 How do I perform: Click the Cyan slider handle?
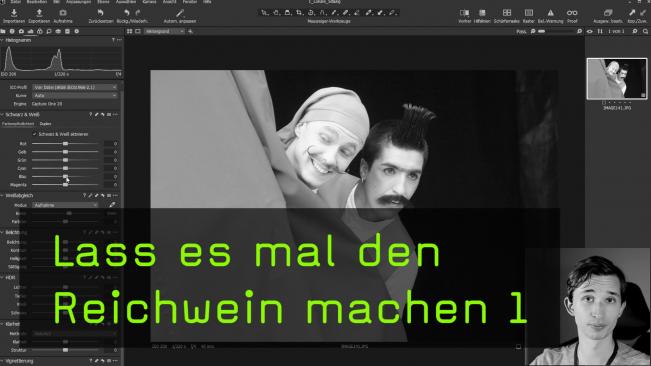pyautogui.click(x=65, y=168)
